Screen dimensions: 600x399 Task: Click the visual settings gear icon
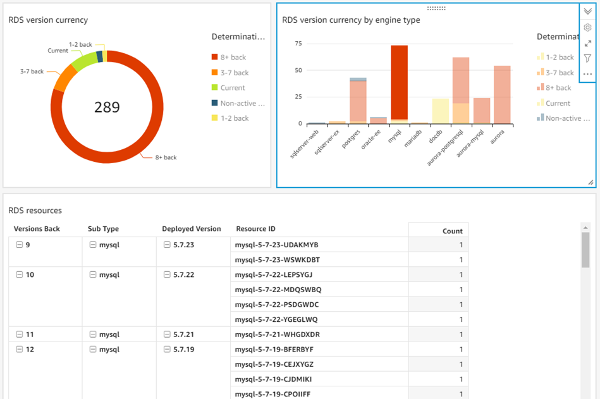click(x=588, y=28)
